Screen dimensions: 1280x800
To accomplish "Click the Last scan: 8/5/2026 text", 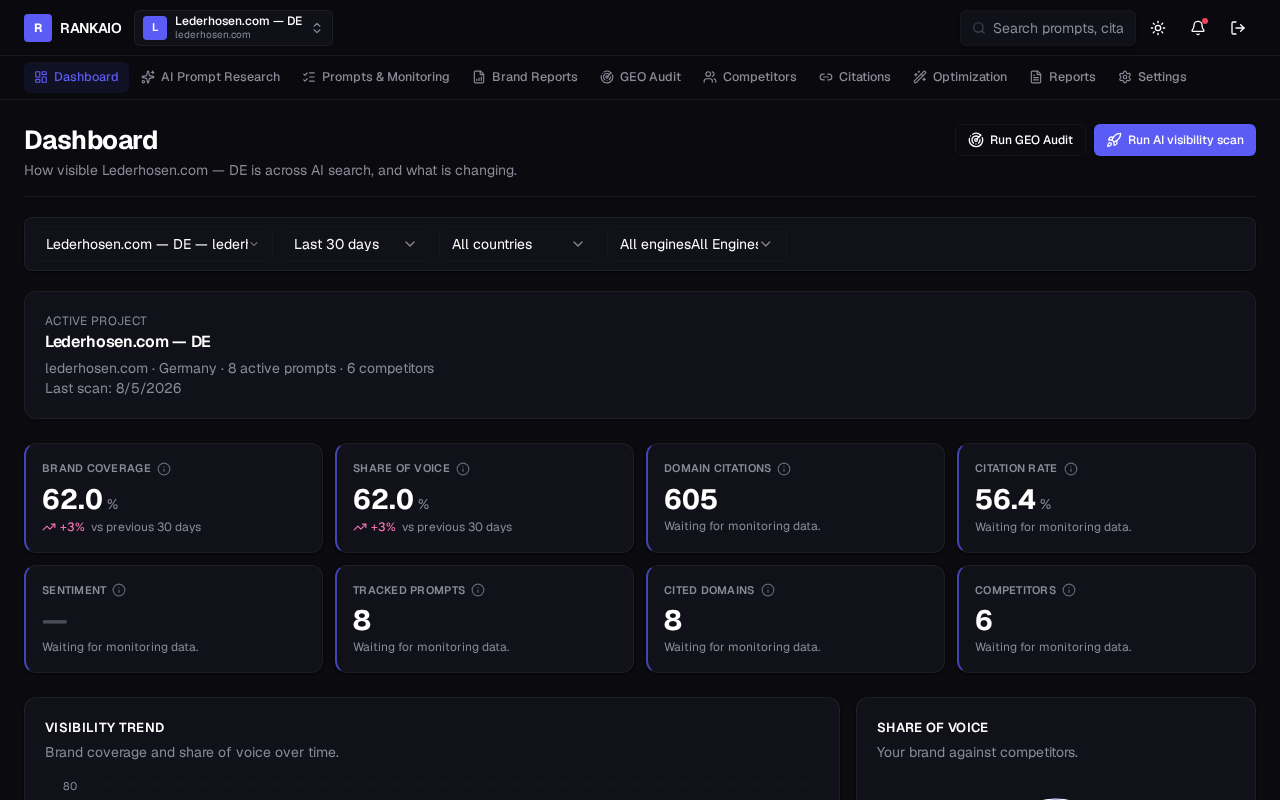I will (113, 388).
